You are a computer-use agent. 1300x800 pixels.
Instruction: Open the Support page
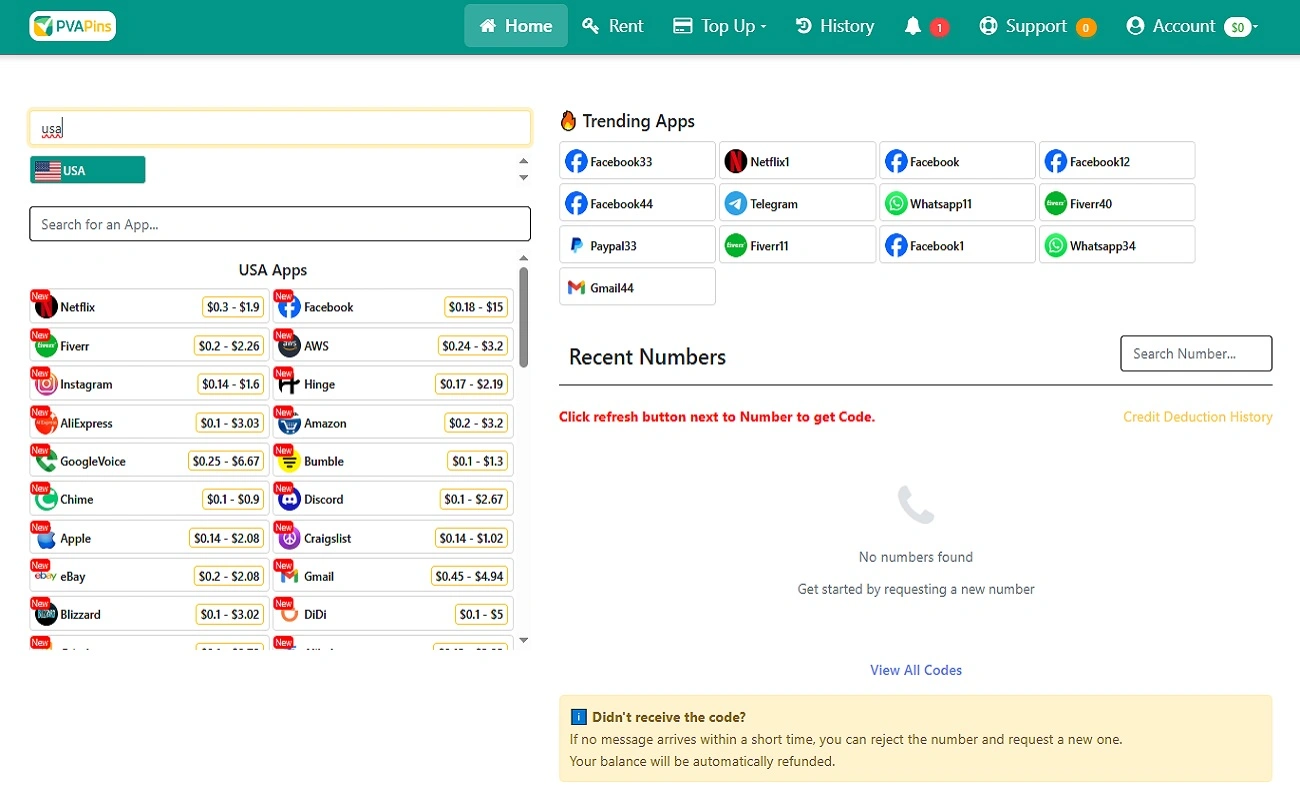tap(1036, 26)
